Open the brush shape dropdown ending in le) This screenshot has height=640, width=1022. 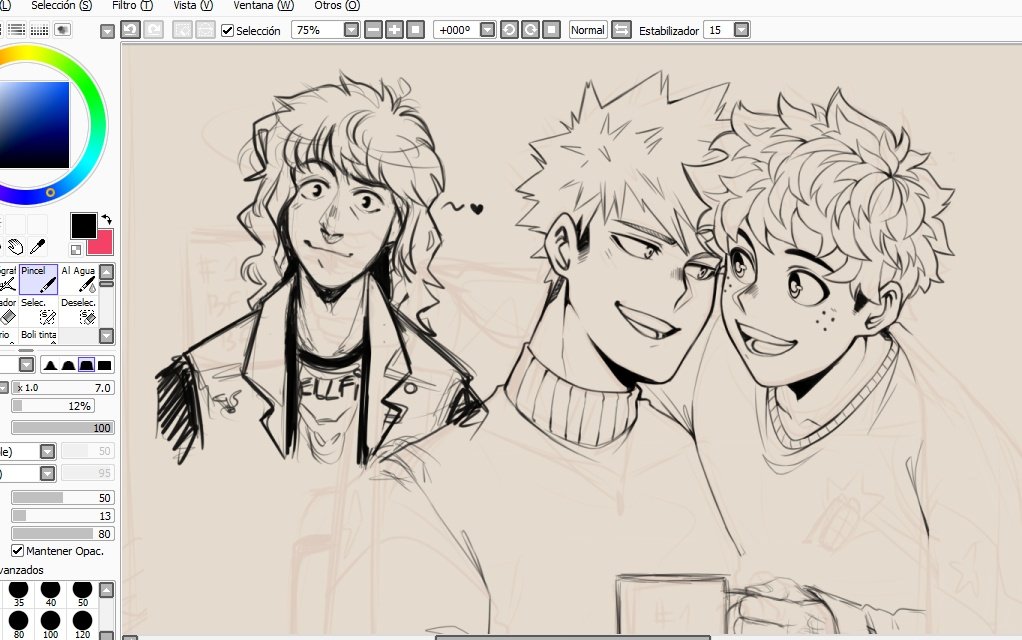tap(47, 452)
